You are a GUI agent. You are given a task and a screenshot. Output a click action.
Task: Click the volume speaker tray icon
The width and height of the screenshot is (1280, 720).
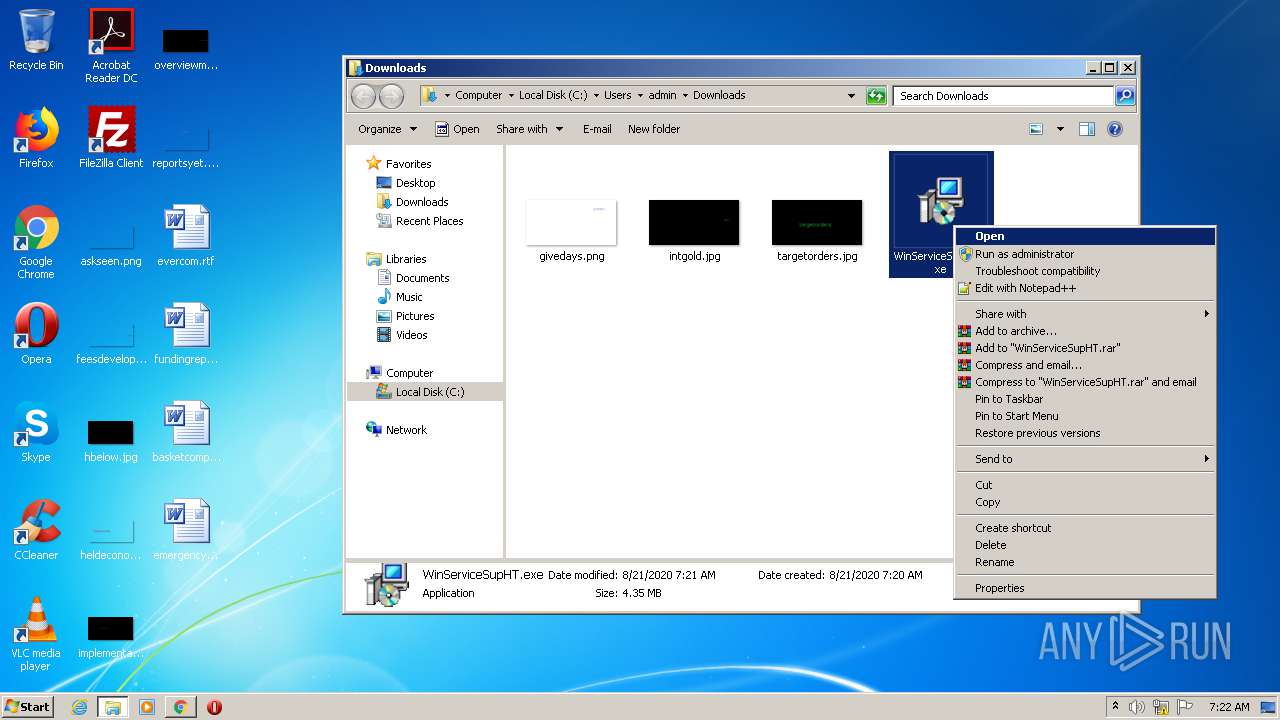pos(1136,707)
